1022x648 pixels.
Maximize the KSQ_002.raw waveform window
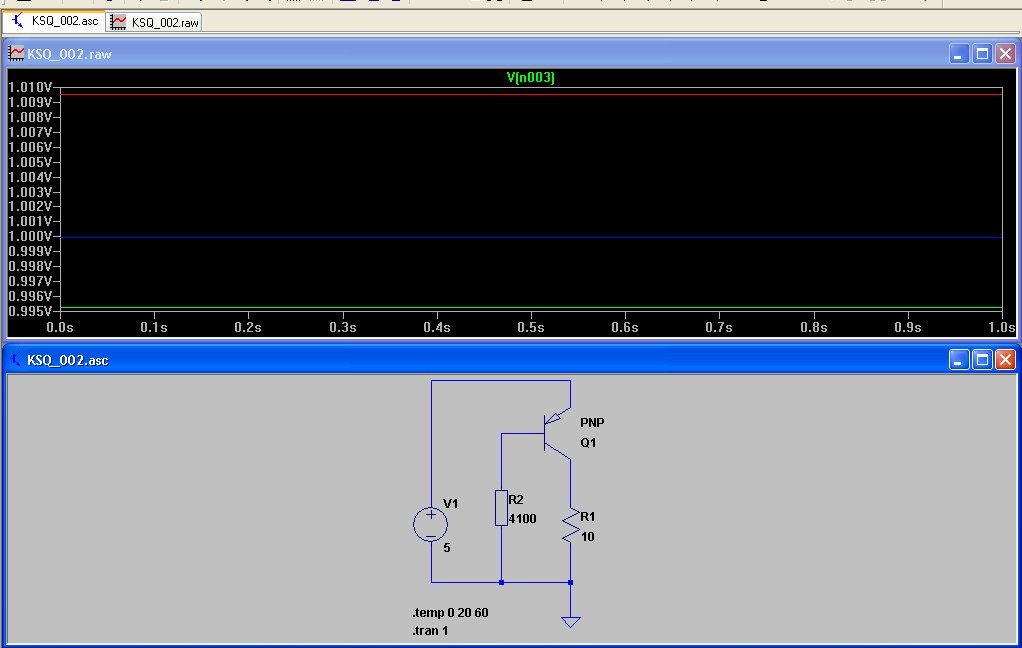[x=982, y=53]
